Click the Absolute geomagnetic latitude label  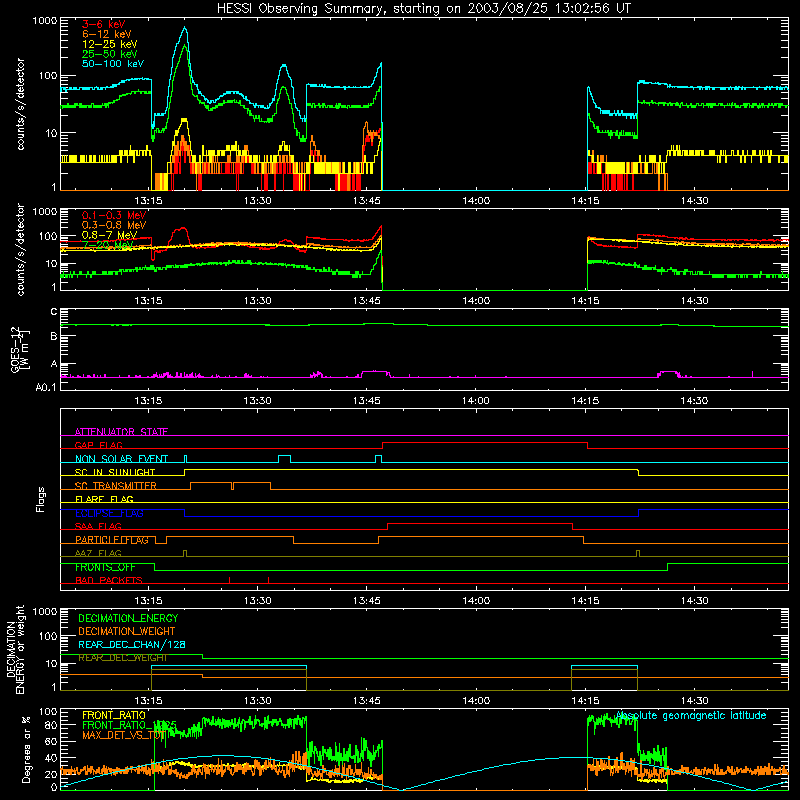click(691, 716)
